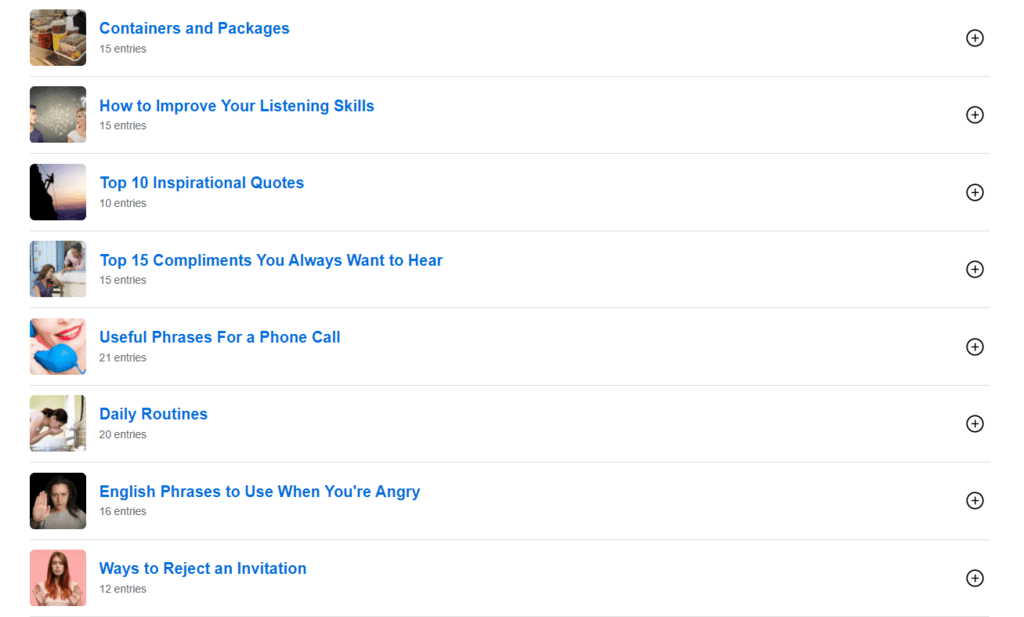Click plus icon for Useful Phrases For a Phone Call
Screen dimensions: 1024x617
(974, 347)
